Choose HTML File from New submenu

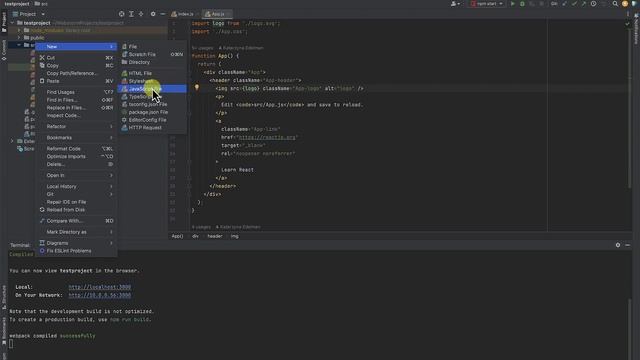152,73
